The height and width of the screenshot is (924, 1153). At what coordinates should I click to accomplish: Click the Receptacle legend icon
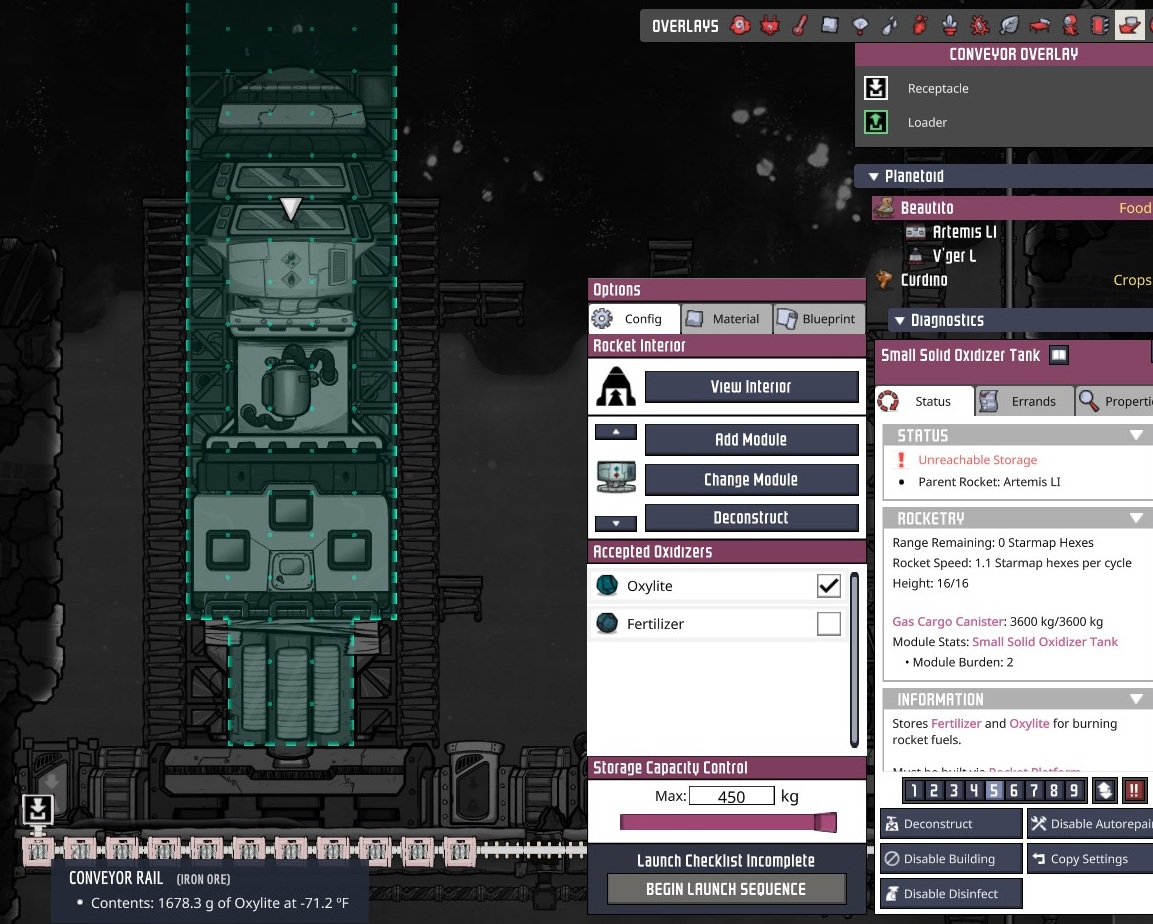click(876, 88)
